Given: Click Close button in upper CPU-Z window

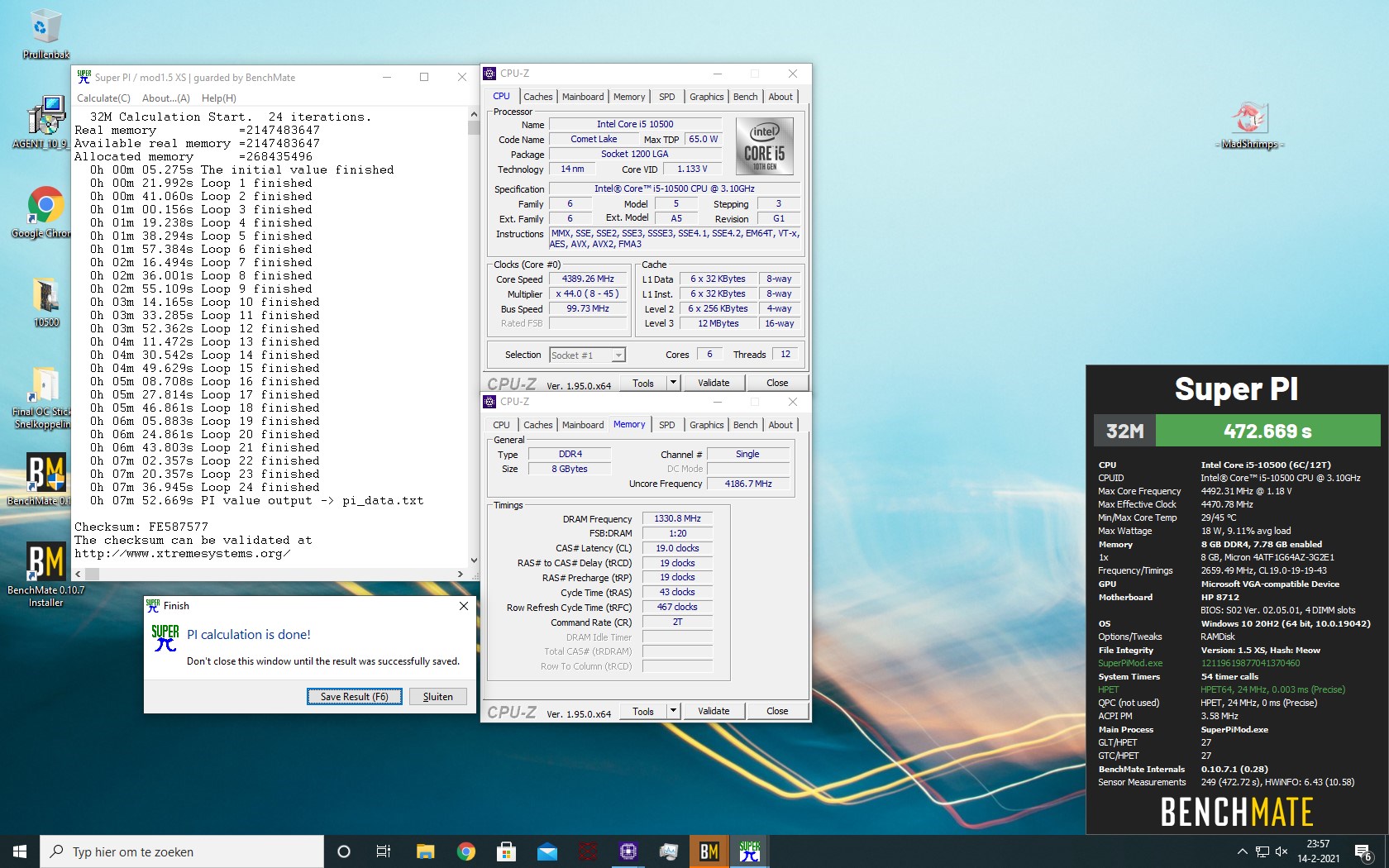Looking at the screenshot, I should [x=777, y=383].
